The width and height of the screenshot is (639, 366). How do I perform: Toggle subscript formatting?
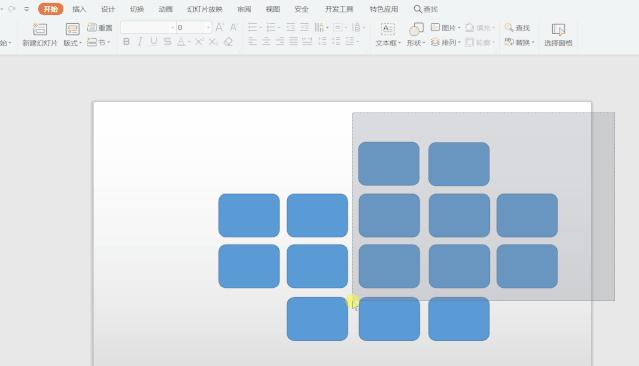213,42
